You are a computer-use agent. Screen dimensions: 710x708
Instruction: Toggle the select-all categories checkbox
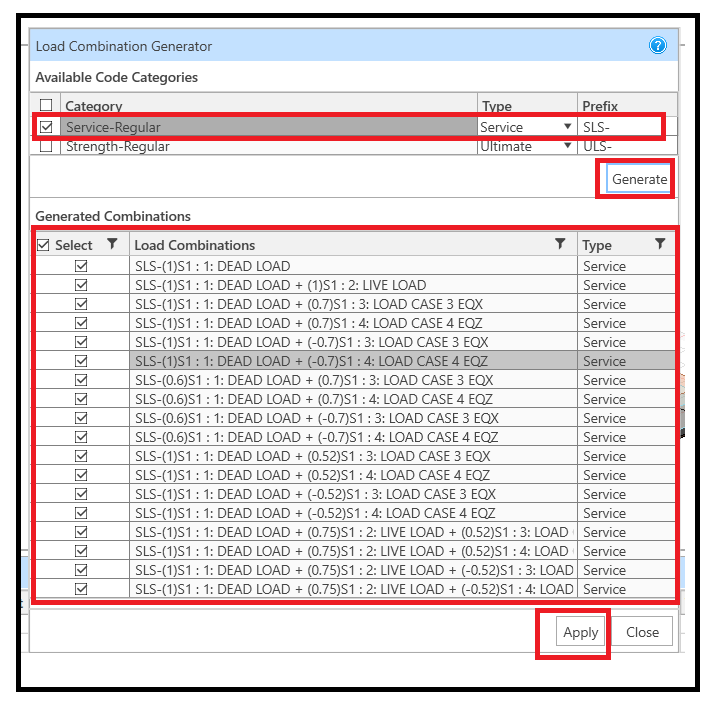[46, 105]
